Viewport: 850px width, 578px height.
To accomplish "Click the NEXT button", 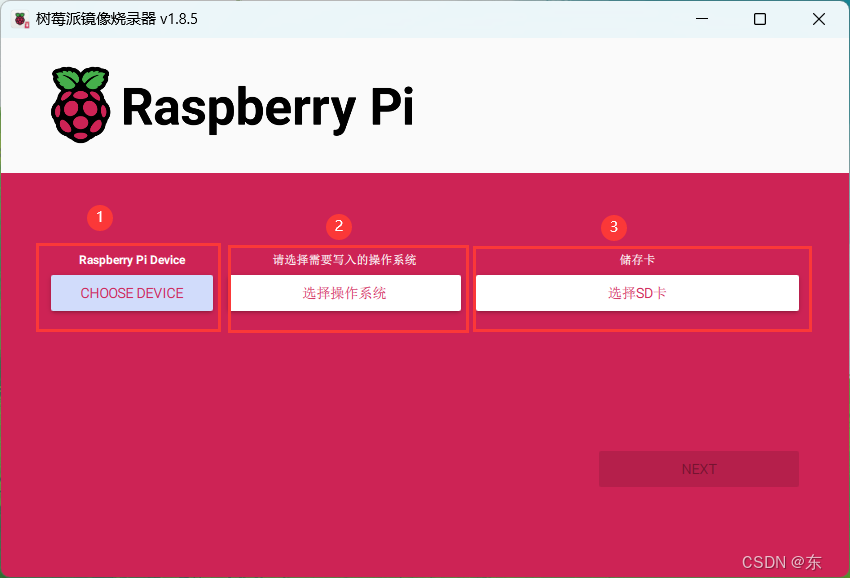I will click(699, 469).
